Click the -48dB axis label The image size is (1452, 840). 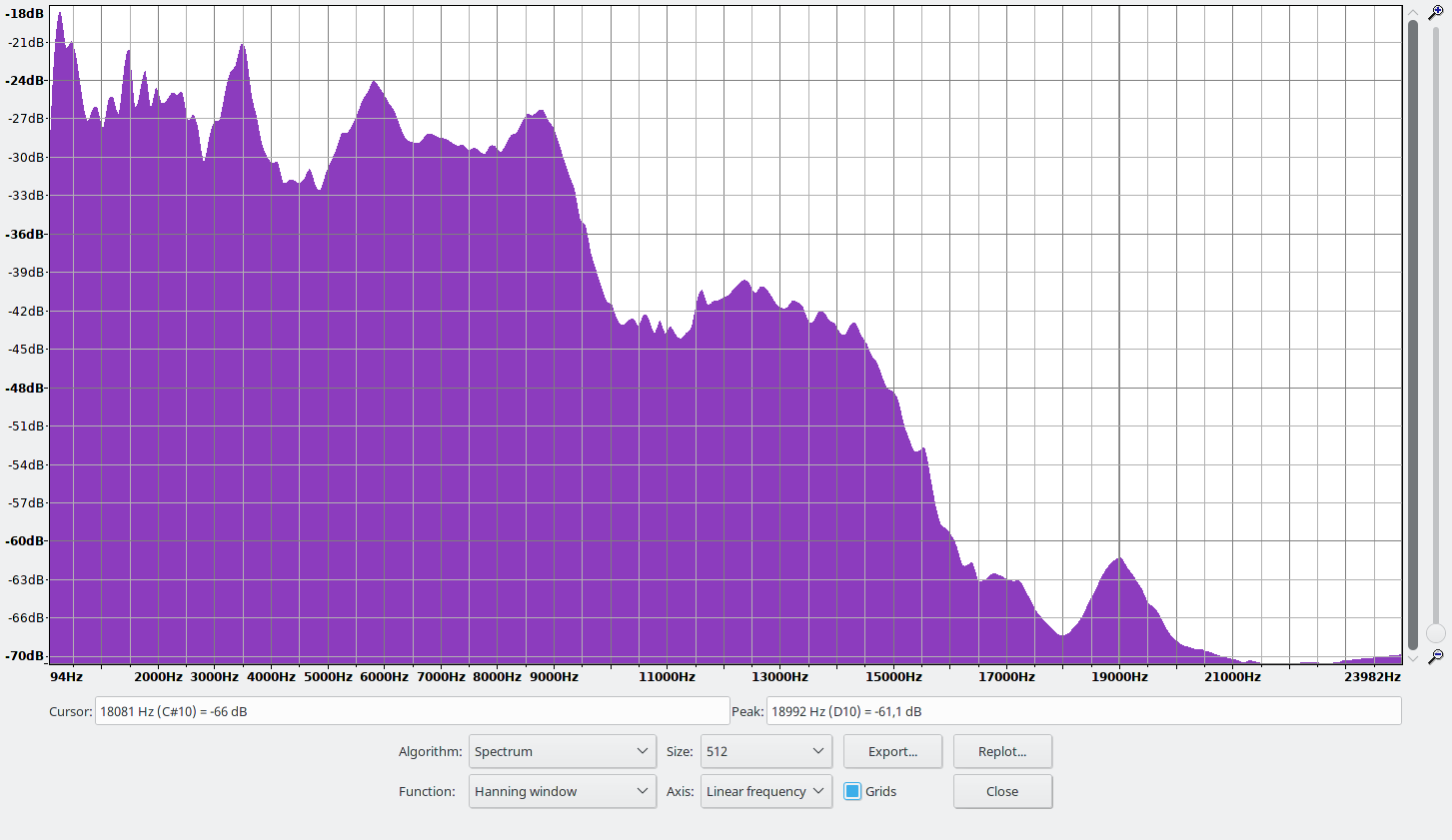pos(26,388)
